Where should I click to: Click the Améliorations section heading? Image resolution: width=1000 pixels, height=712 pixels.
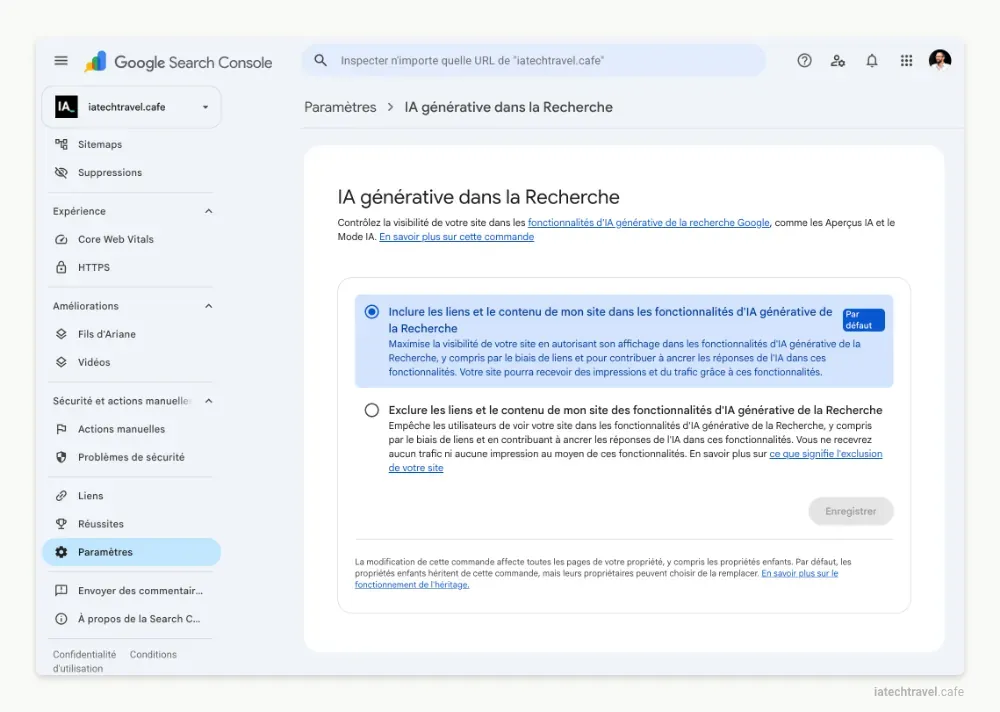tap(85, 306)
